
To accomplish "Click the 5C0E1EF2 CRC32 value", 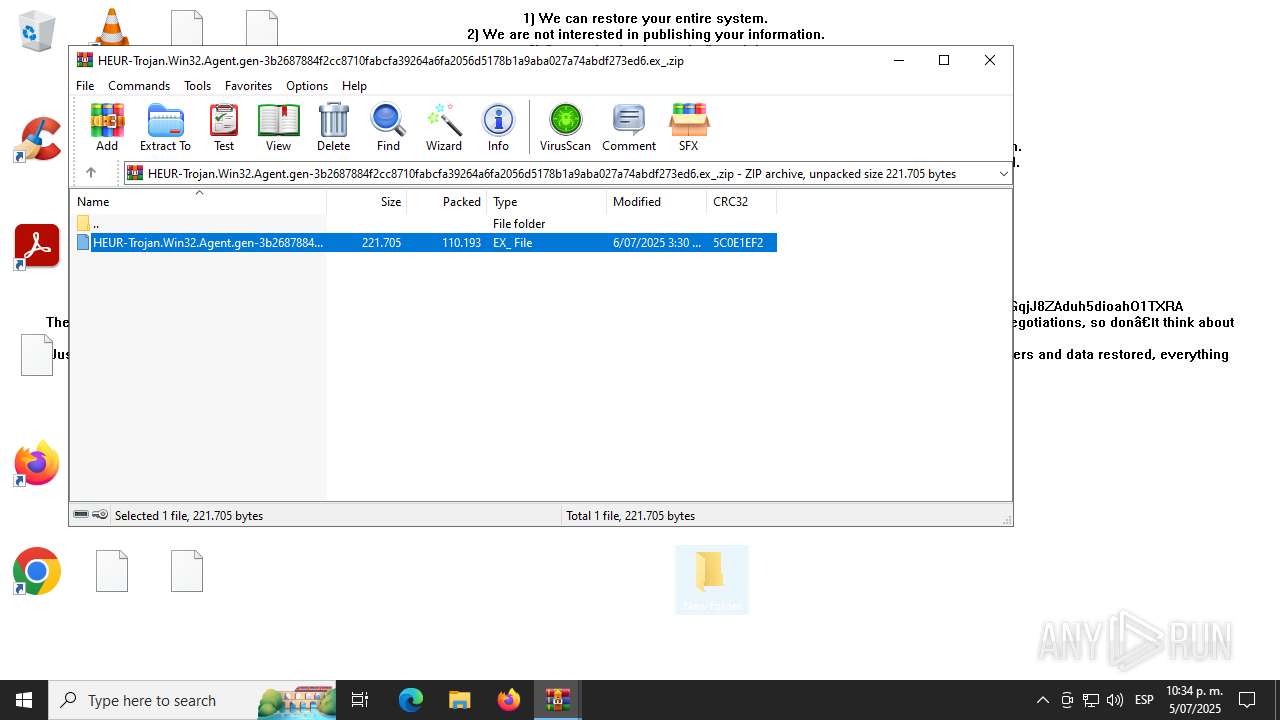I will (x=738, y=243).
